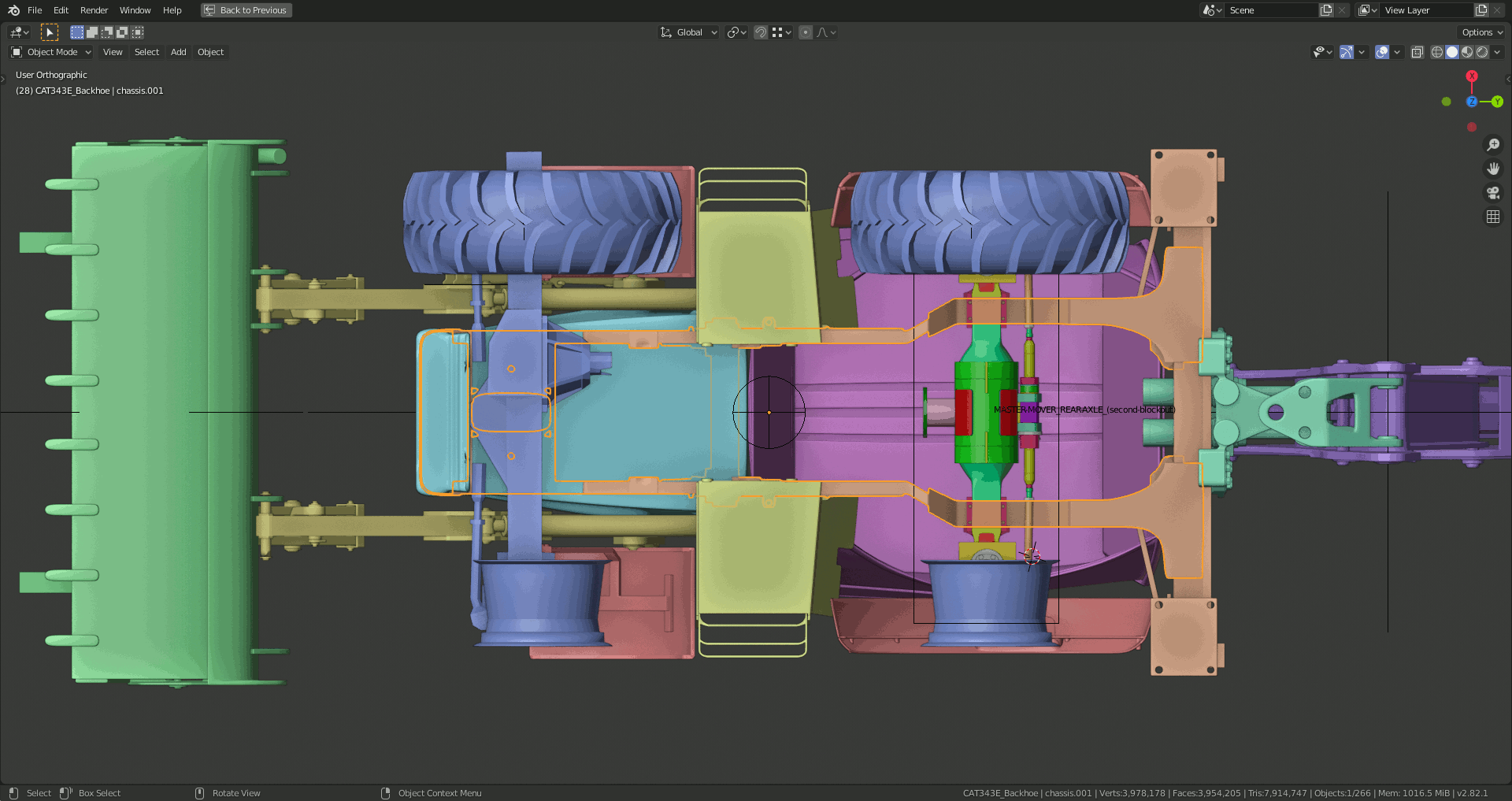Switch to wireframe viewport shading
The height and width of the screenshot is (801, 1512).
coord(1437,52)
